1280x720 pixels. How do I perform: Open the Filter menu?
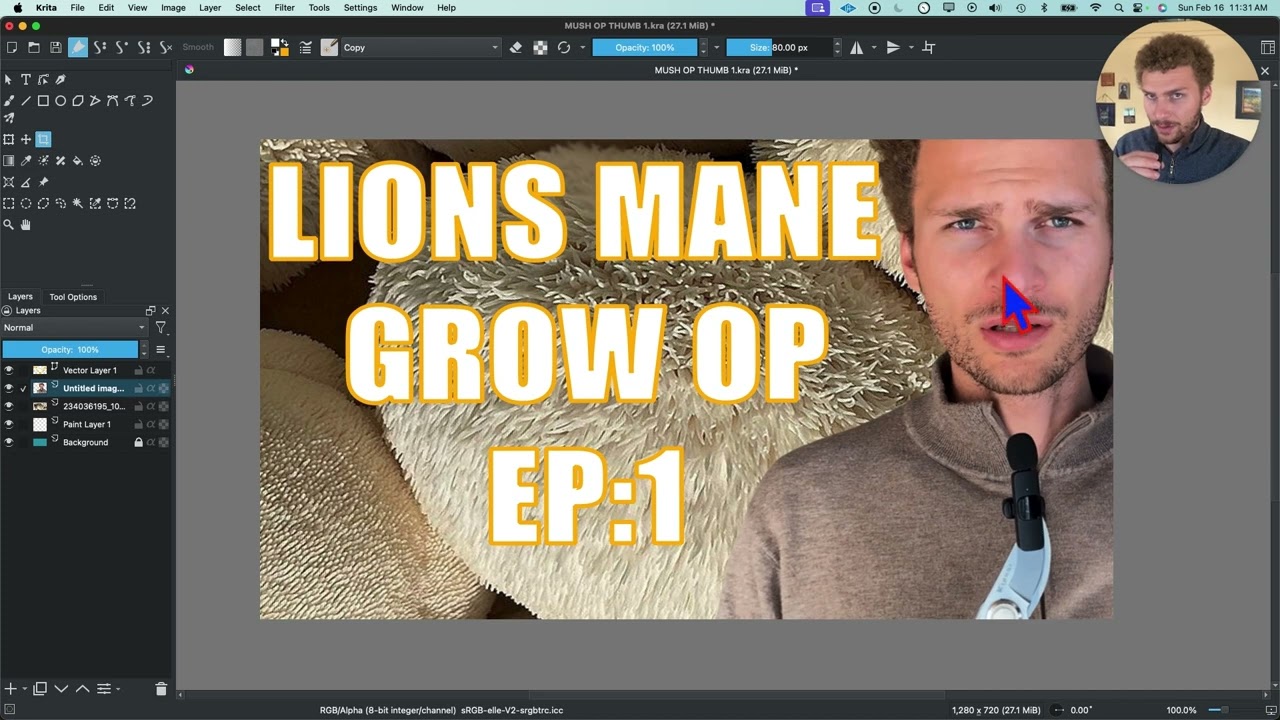tap(285, 8)
